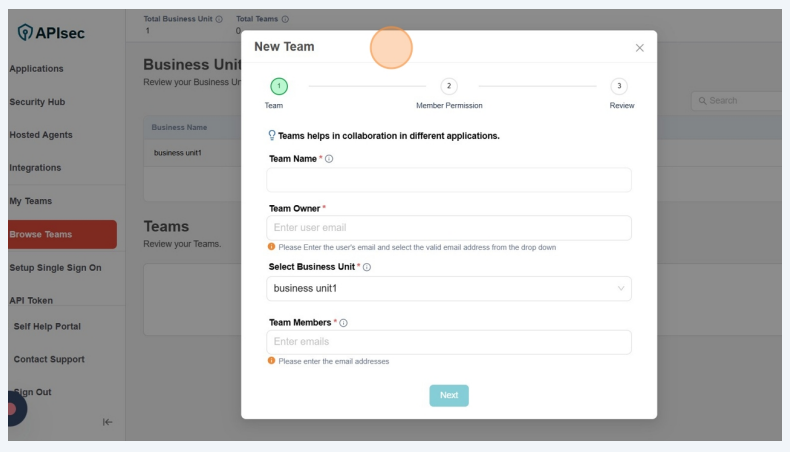This screenshot has height=452, width=790.
Task: Click step 1 Team circle
Action: pyautogui.click(x=279, y=87)
